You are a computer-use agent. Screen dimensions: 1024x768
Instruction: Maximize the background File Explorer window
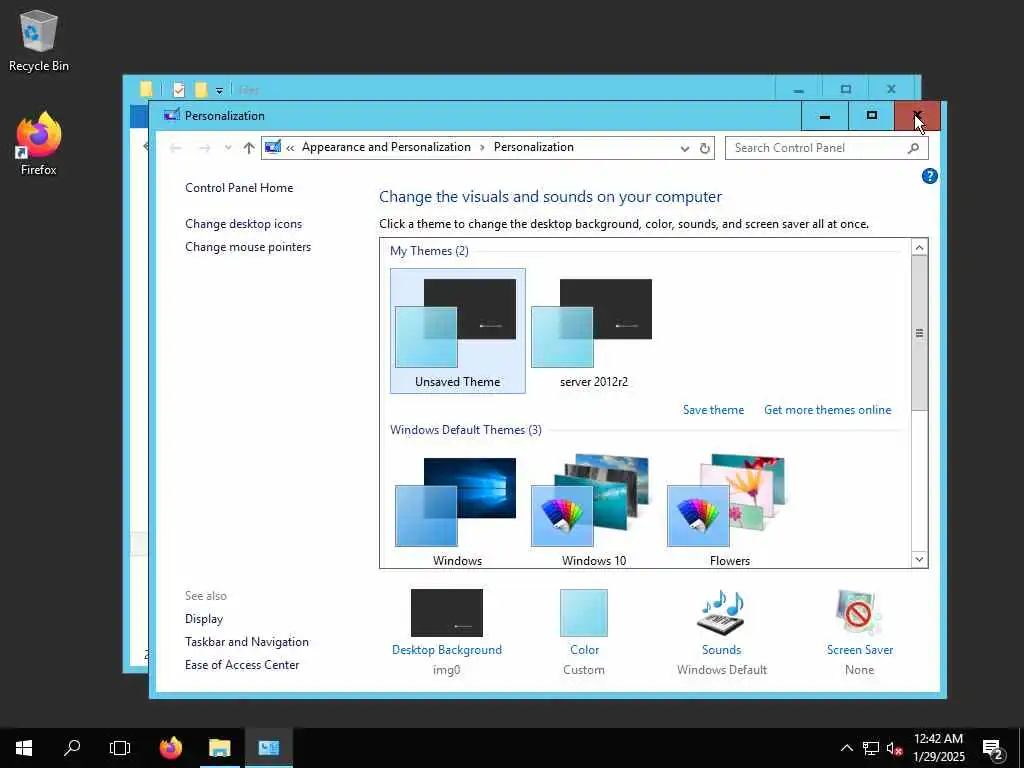[x=845, y=89]
